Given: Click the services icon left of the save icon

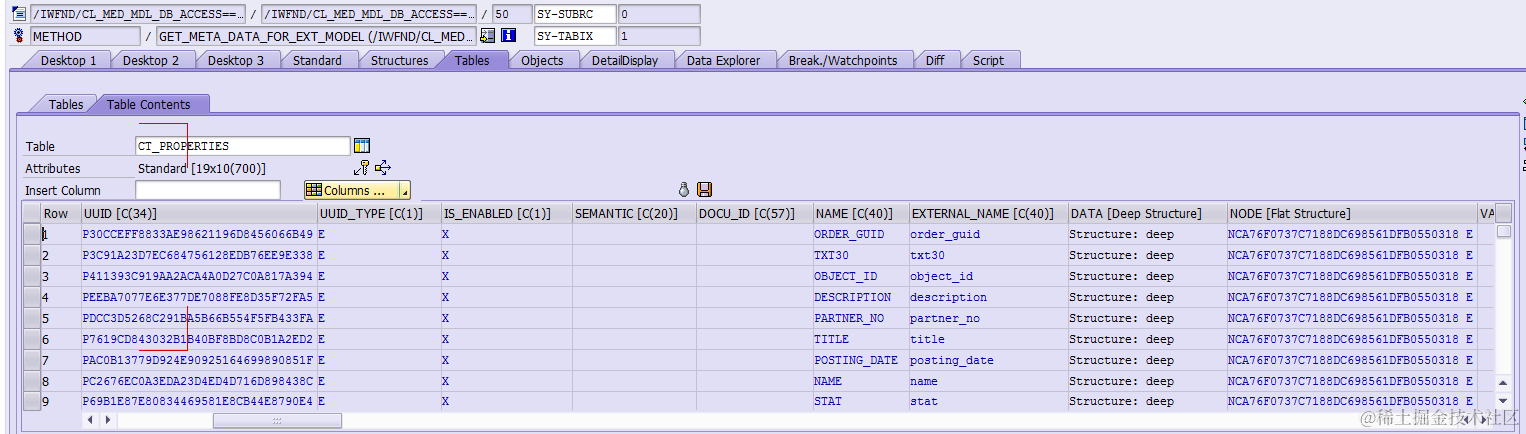Looking at the screenshot, I should coord(685,190).
